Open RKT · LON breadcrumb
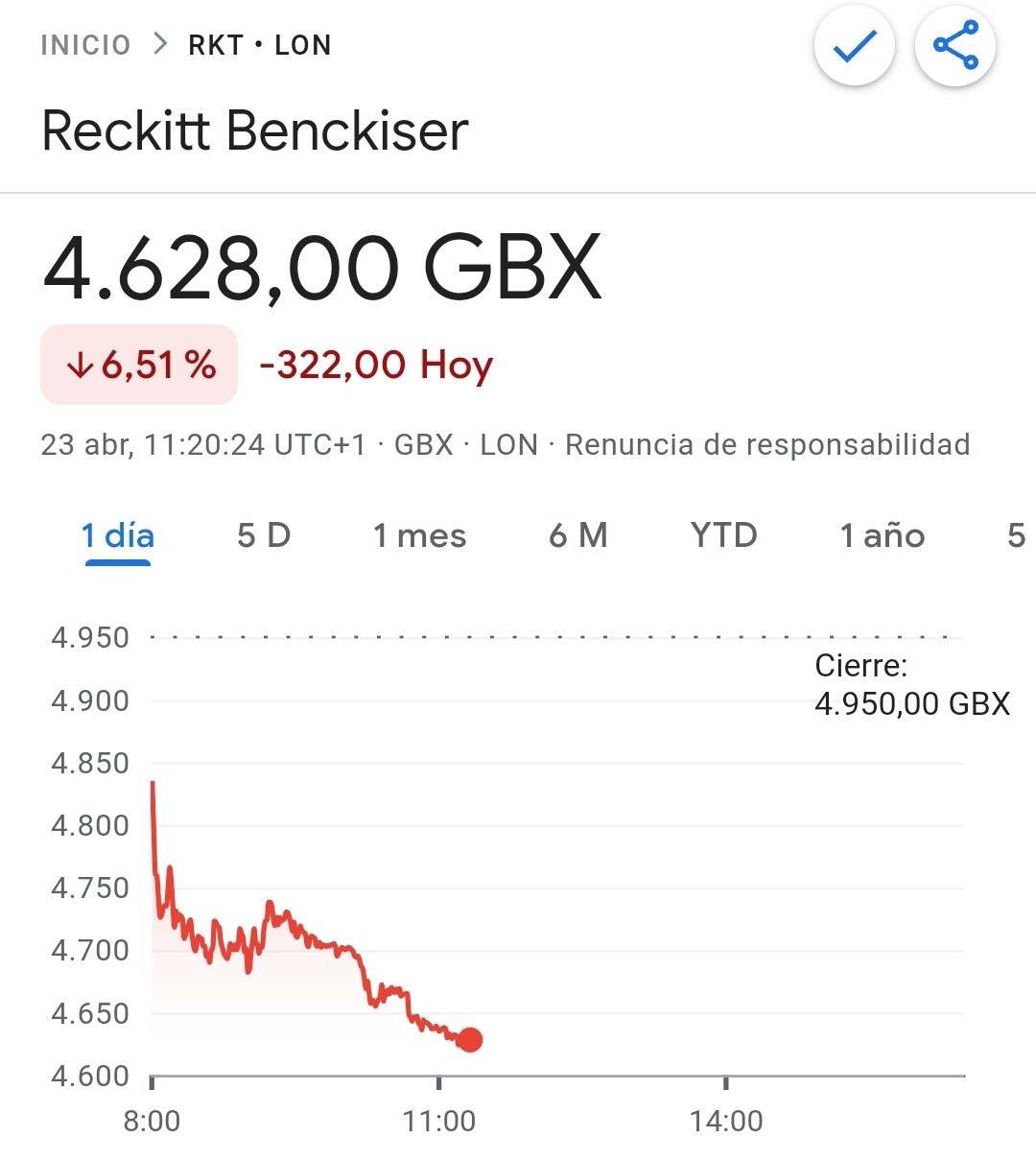The width and height of the screenshot is (1036, 1161). pos(260,45)
